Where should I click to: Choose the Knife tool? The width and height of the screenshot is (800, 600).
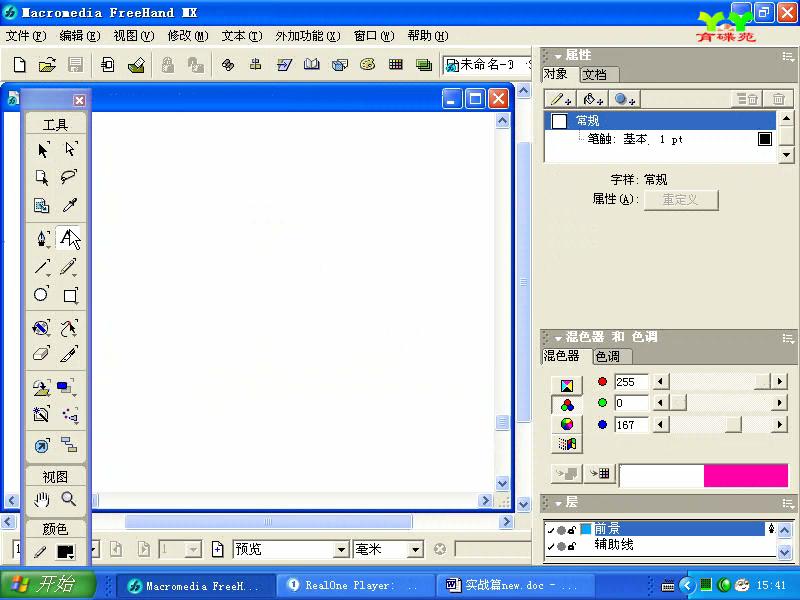tap(69, 354)
